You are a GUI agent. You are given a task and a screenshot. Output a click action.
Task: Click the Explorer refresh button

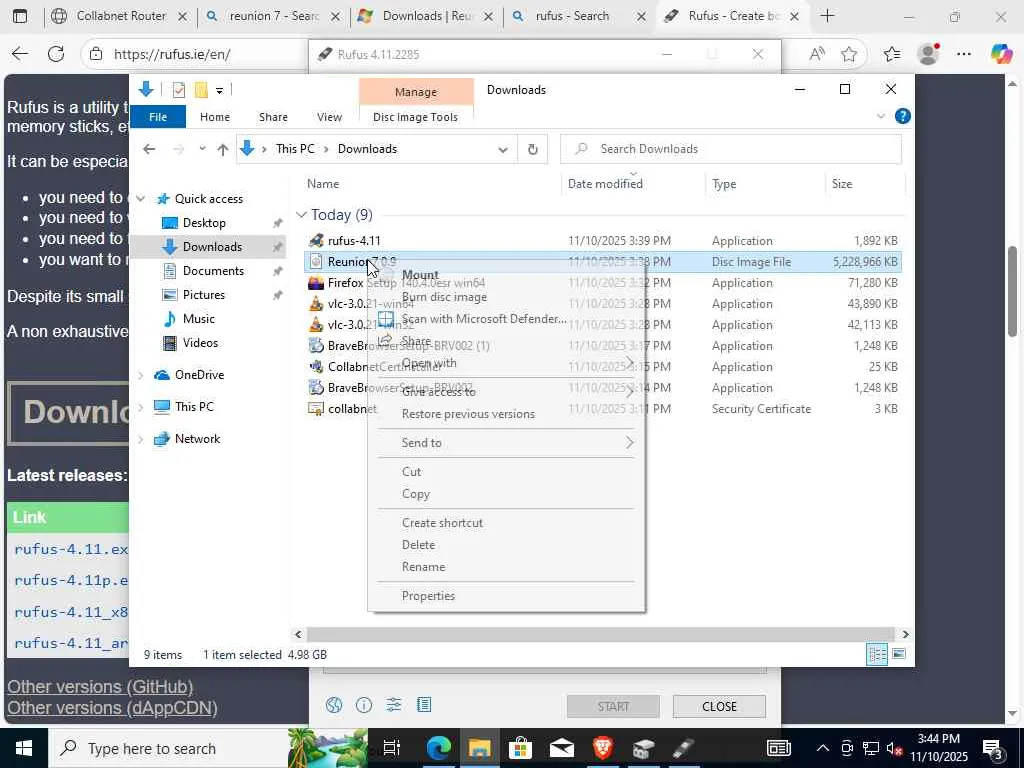point(532,149)
